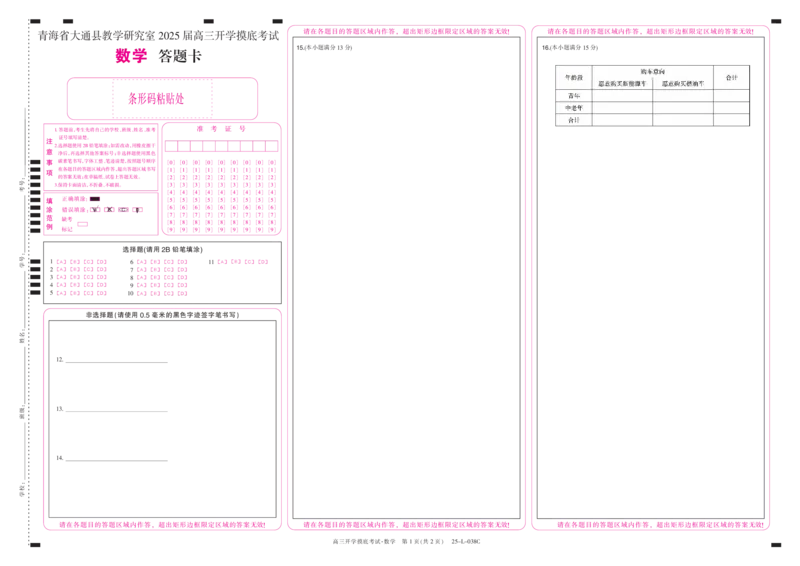
Task: Select the second multiple-choice bubble block
Action: pos(162,276)
